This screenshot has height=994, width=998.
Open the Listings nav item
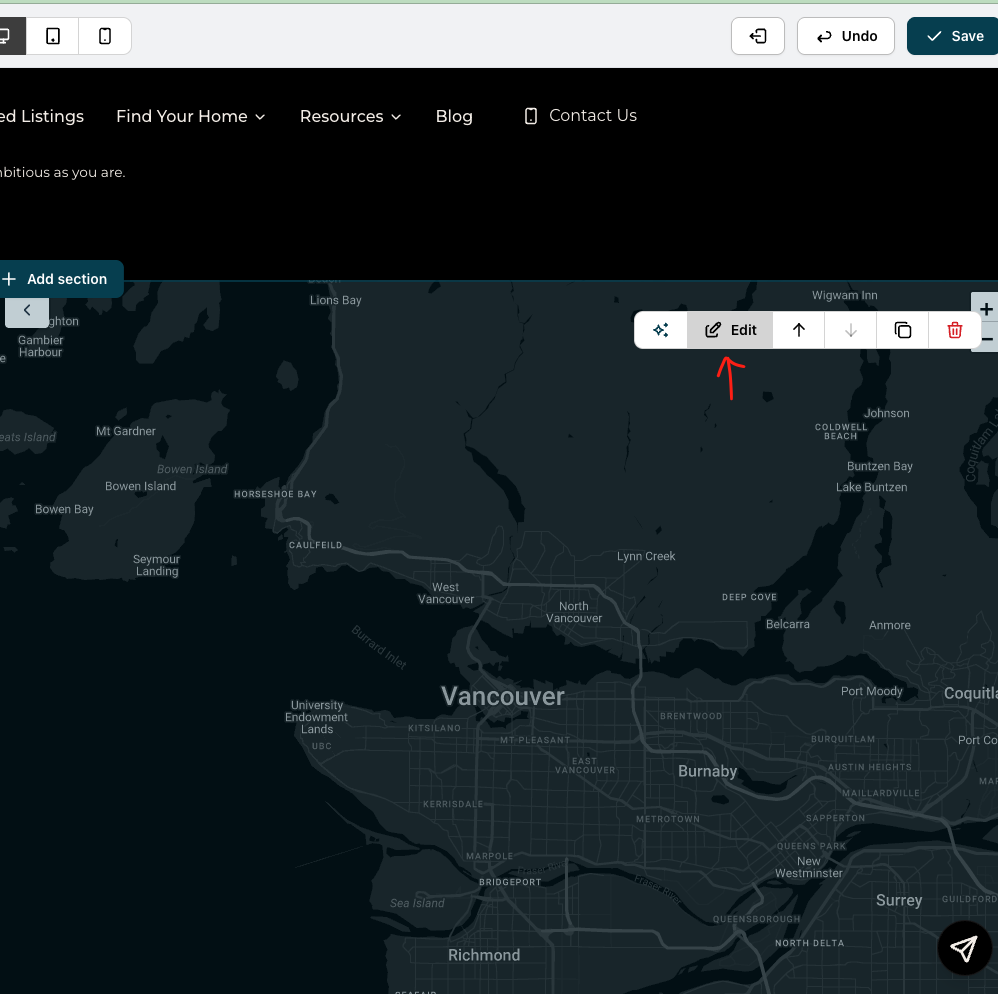pyautogui.click(x=42, y=116)
